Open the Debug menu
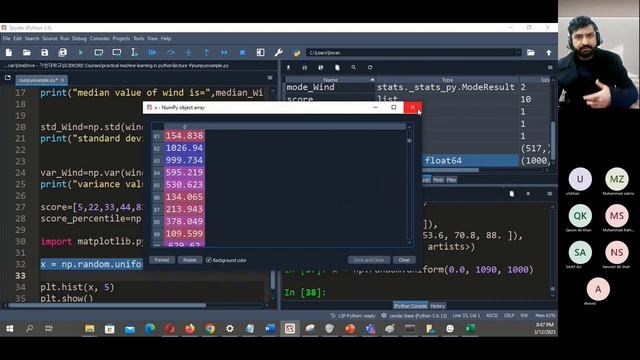640x360 pixels. [x=79, y=38]
